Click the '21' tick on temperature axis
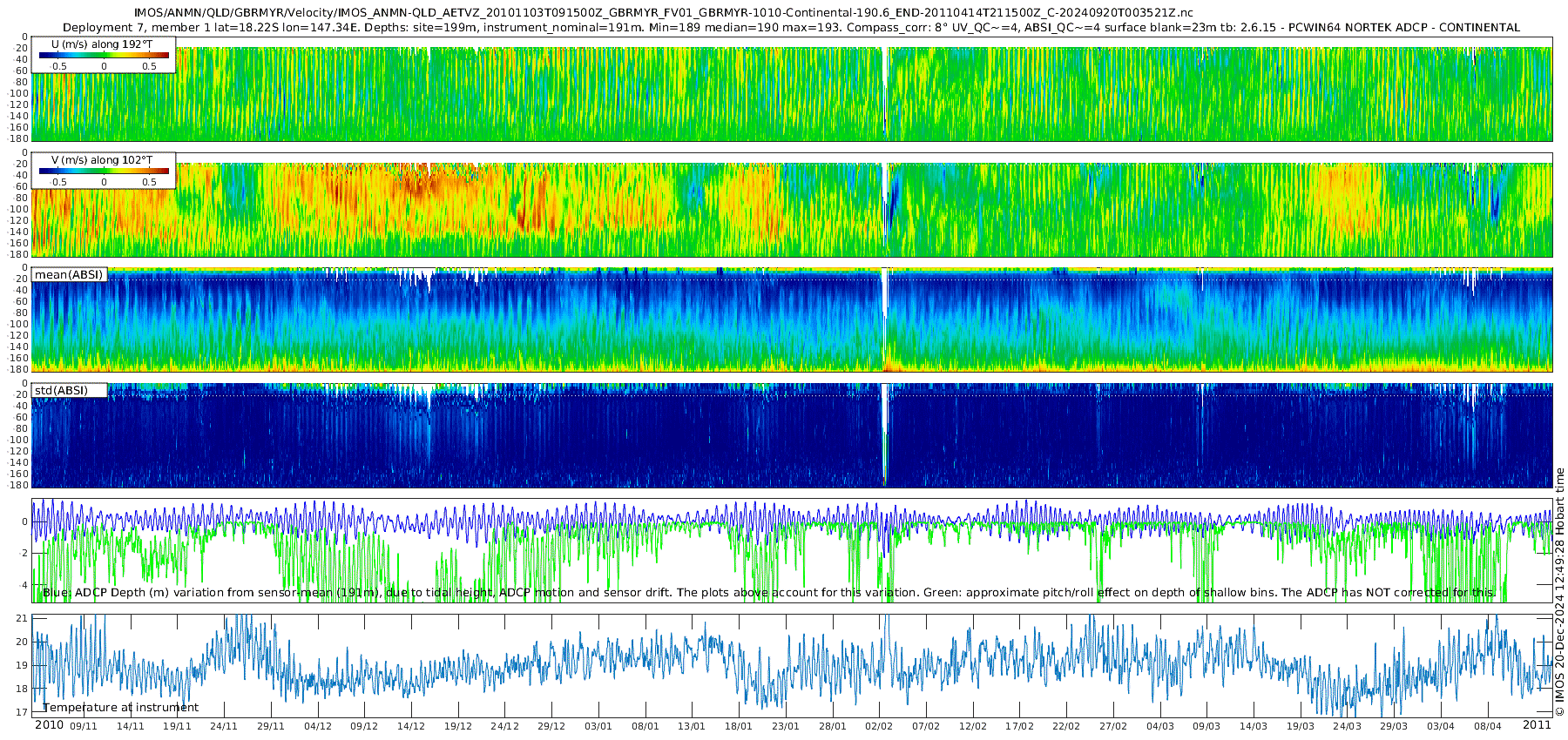1568x740 pixels. (23, 619)
